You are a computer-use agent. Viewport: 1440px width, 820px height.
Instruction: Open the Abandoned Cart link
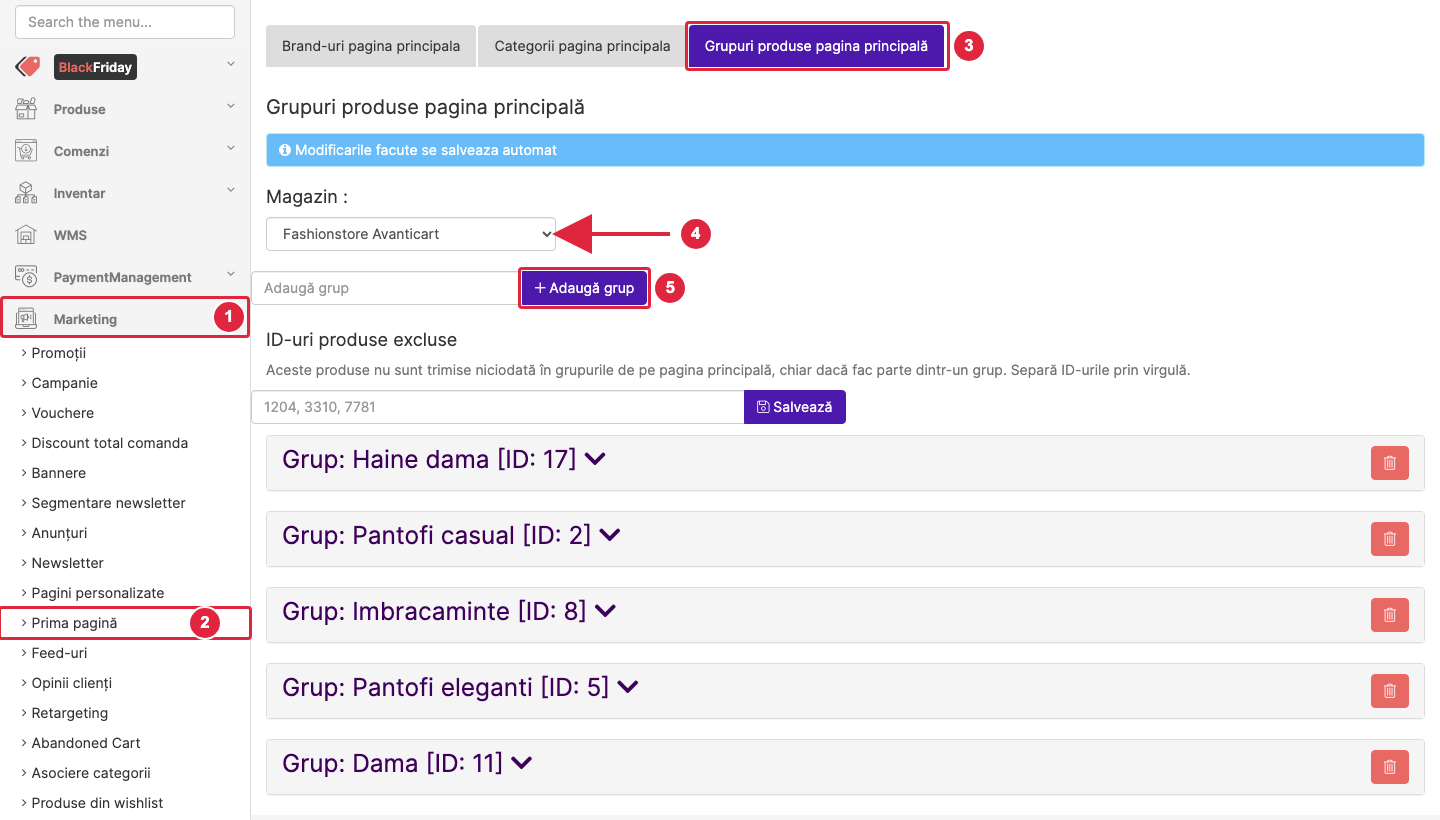(86, 743)
